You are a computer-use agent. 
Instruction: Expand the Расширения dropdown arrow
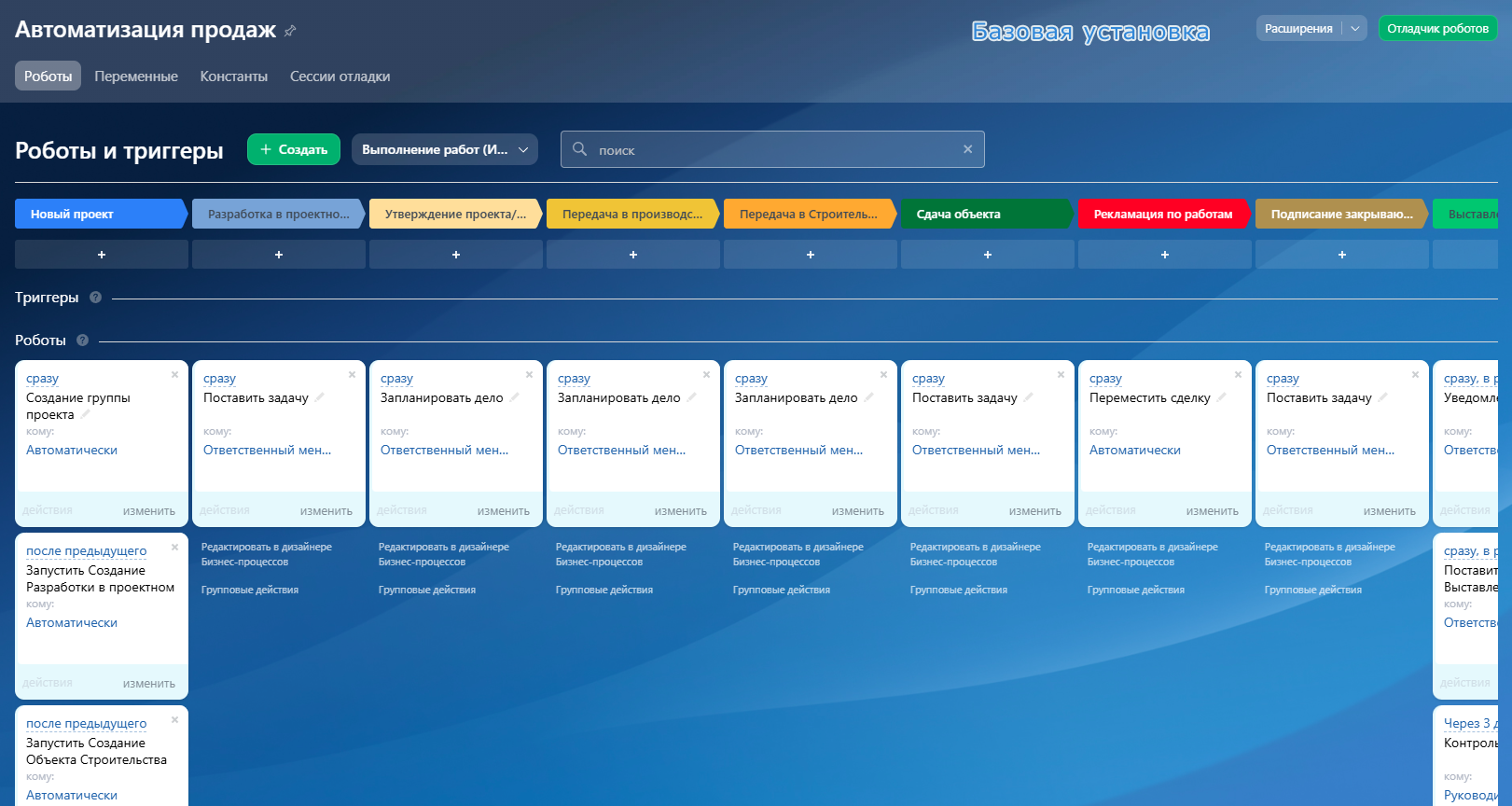point(1355,29)
